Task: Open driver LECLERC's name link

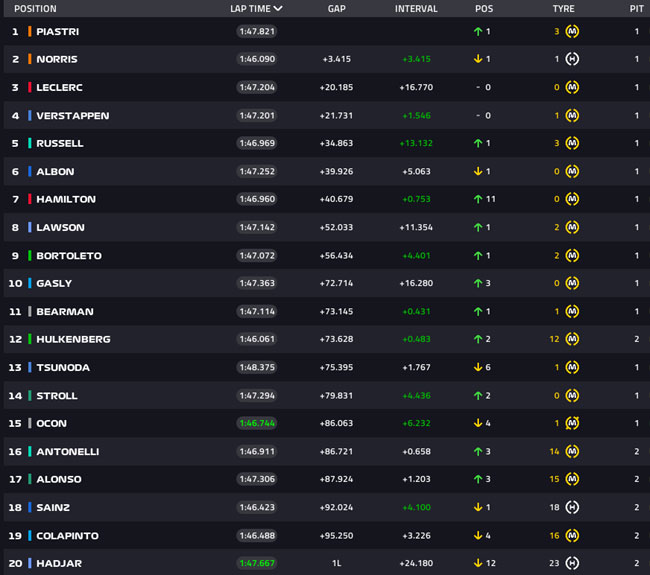Action: [x=60, y=87]
